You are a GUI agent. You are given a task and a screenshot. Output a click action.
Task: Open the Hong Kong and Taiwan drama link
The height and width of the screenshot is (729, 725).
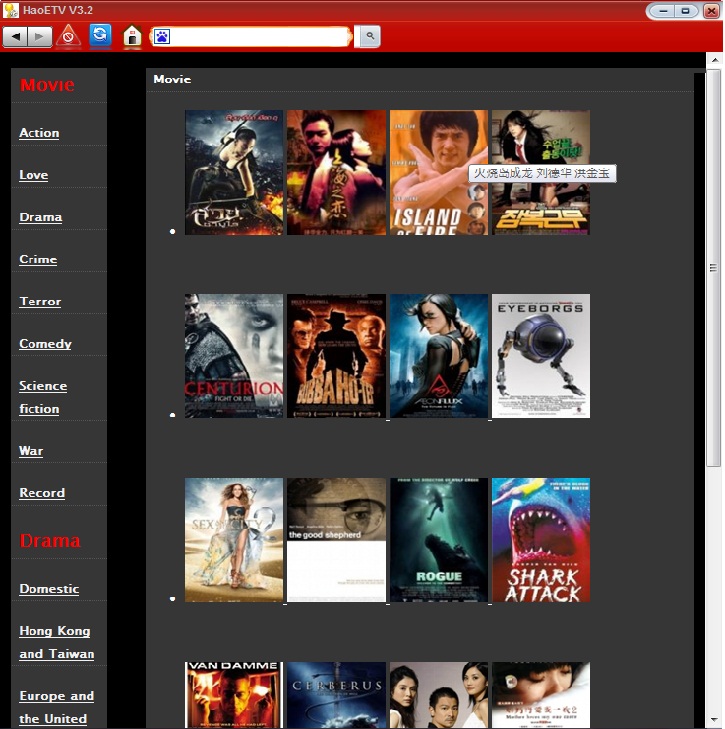(x=56, y=642)
